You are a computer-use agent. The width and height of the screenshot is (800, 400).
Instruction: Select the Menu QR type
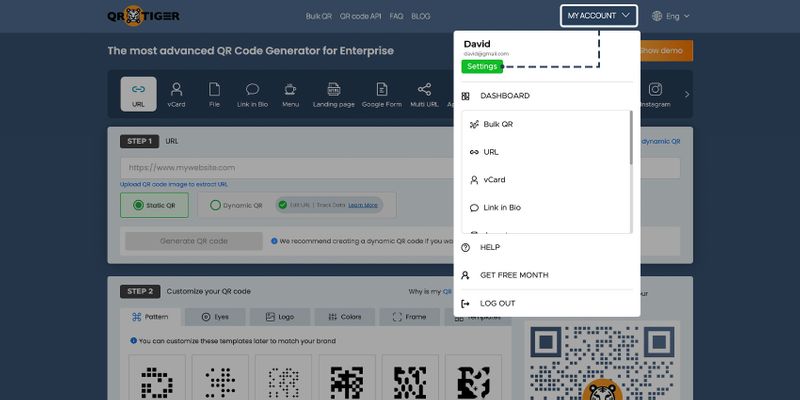[290, 95]
